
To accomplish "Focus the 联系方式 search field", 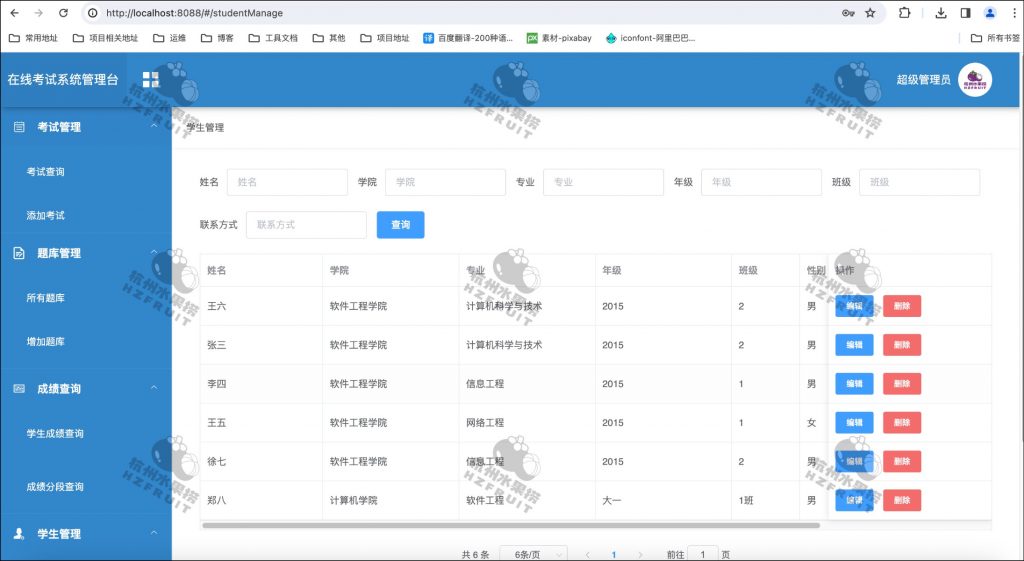I will coord(306,225).
